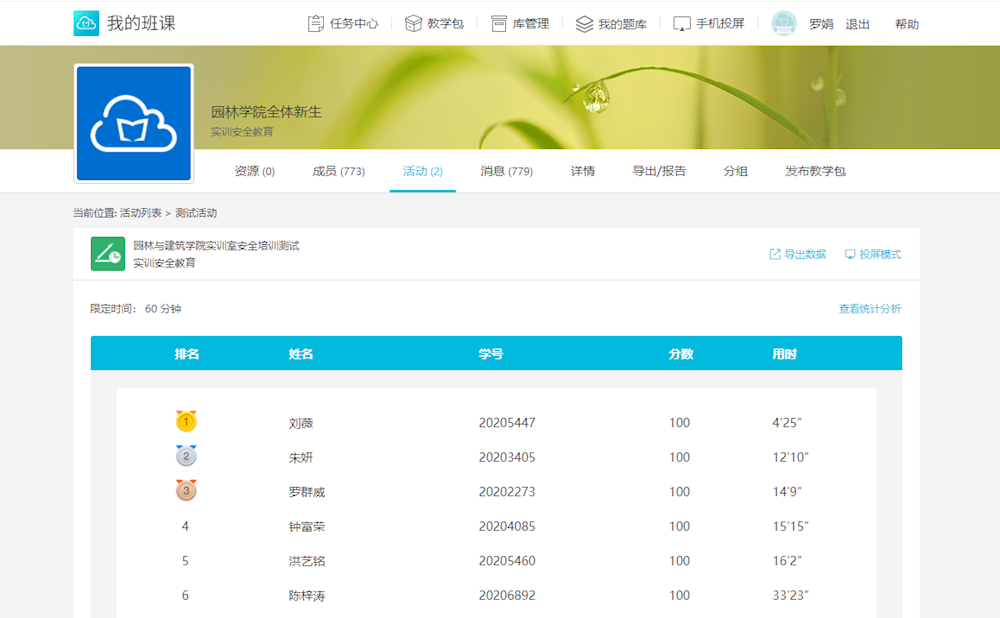Image resolution: width=1000 pixels, height=618 pixels.
Task: Click the 库管理 archive icon
Action: coord(498,24)
